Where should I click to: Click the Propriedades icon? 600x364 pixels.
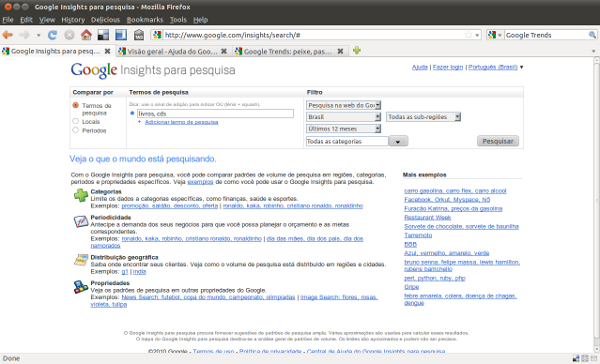81,287
